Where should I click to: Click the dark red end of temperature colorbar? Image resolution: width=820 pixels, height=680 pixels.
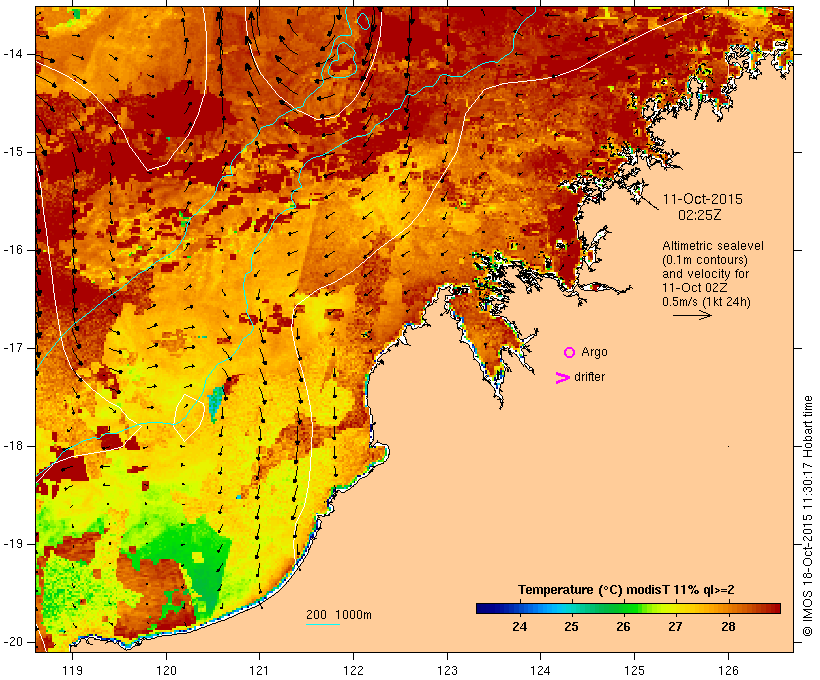[x=776, y=608]
